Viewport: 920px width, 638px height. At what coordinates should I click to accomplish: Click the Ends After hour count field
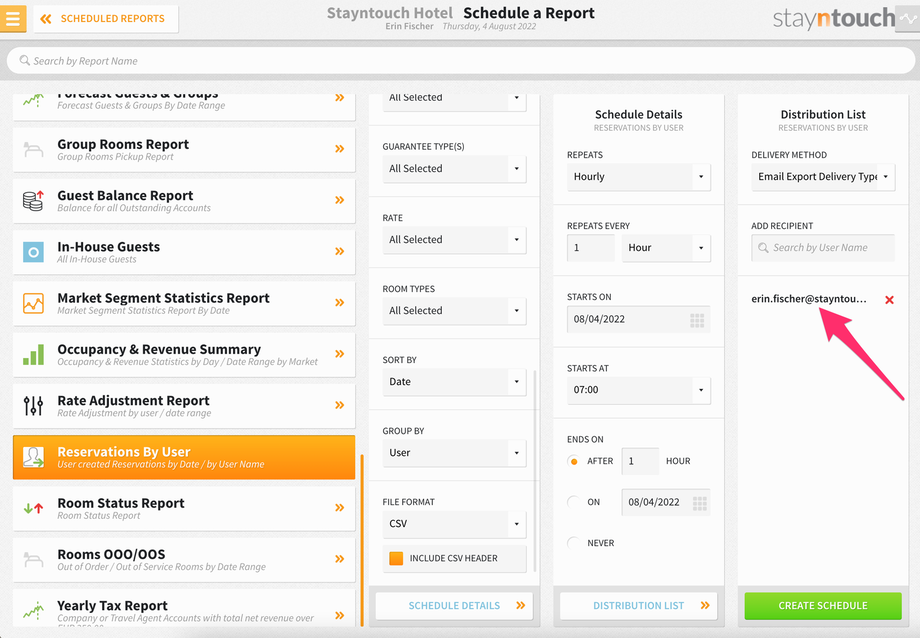coord(640,461)
